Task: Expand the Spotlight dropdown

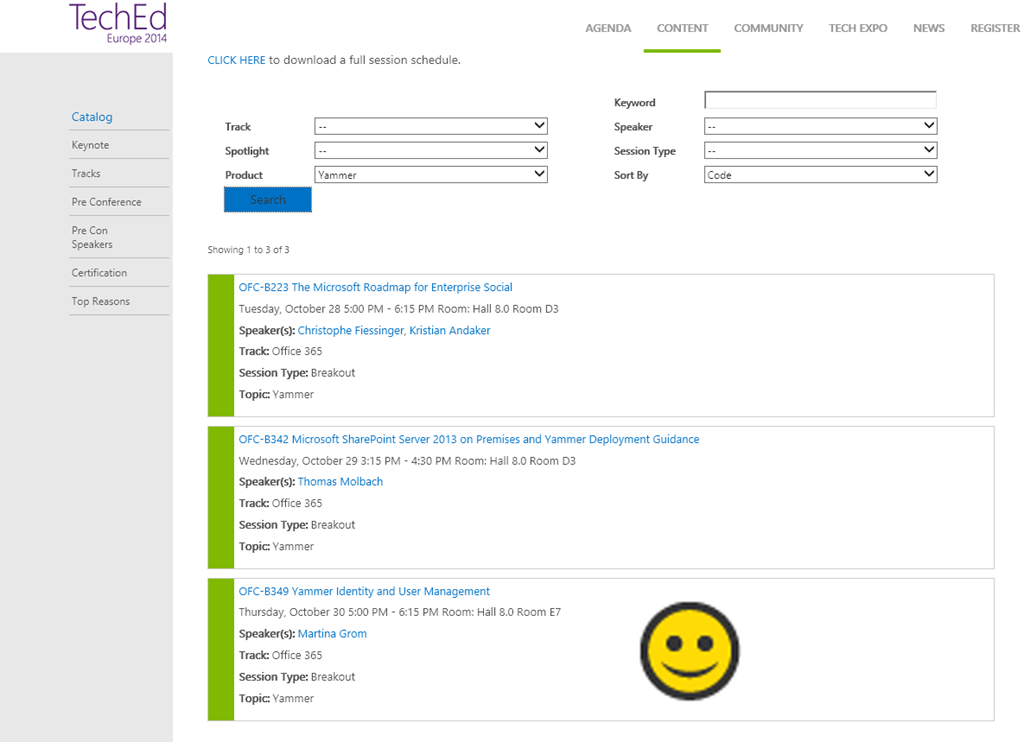Action: click(x=430, y=150)
